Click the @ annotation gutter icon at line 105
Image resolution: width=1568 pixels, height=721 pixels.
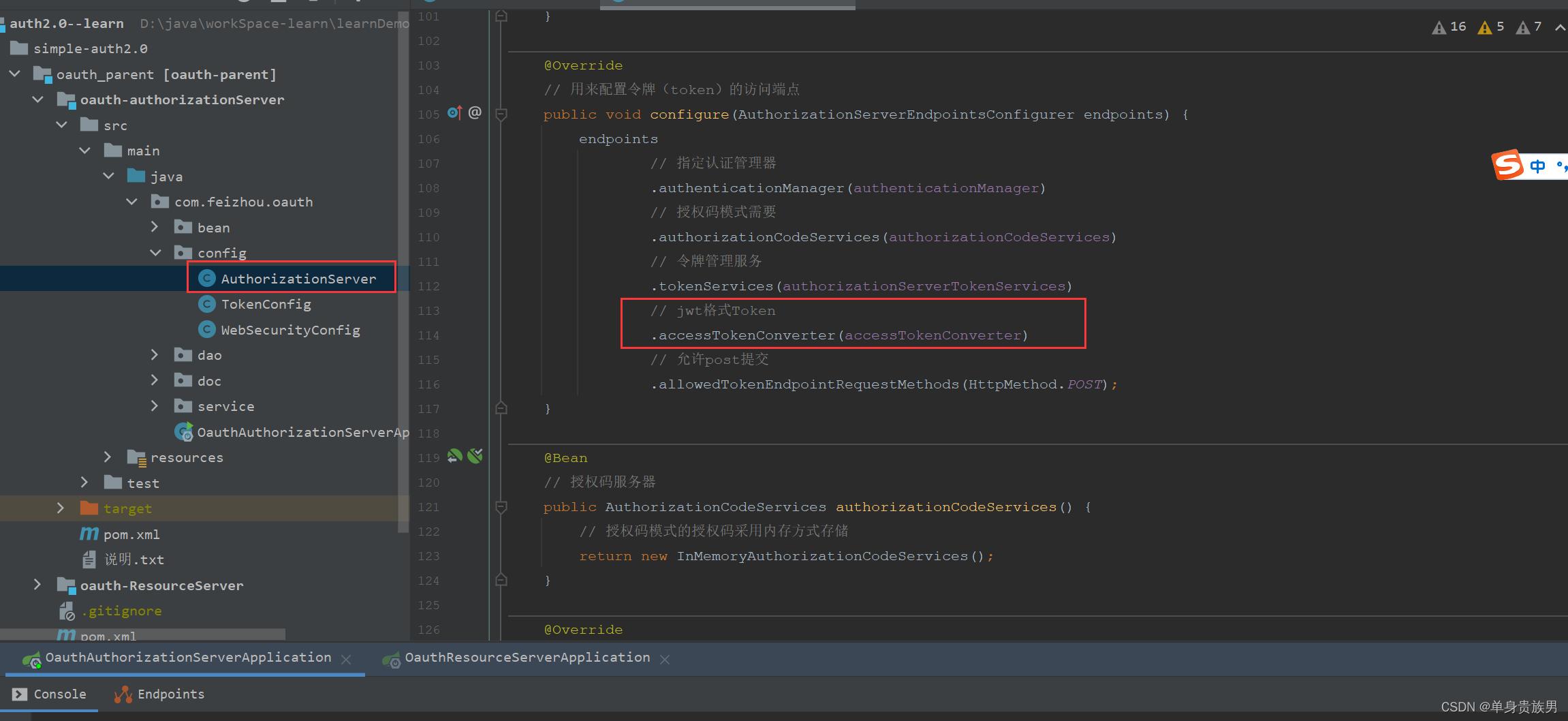(x=475, y=112)
